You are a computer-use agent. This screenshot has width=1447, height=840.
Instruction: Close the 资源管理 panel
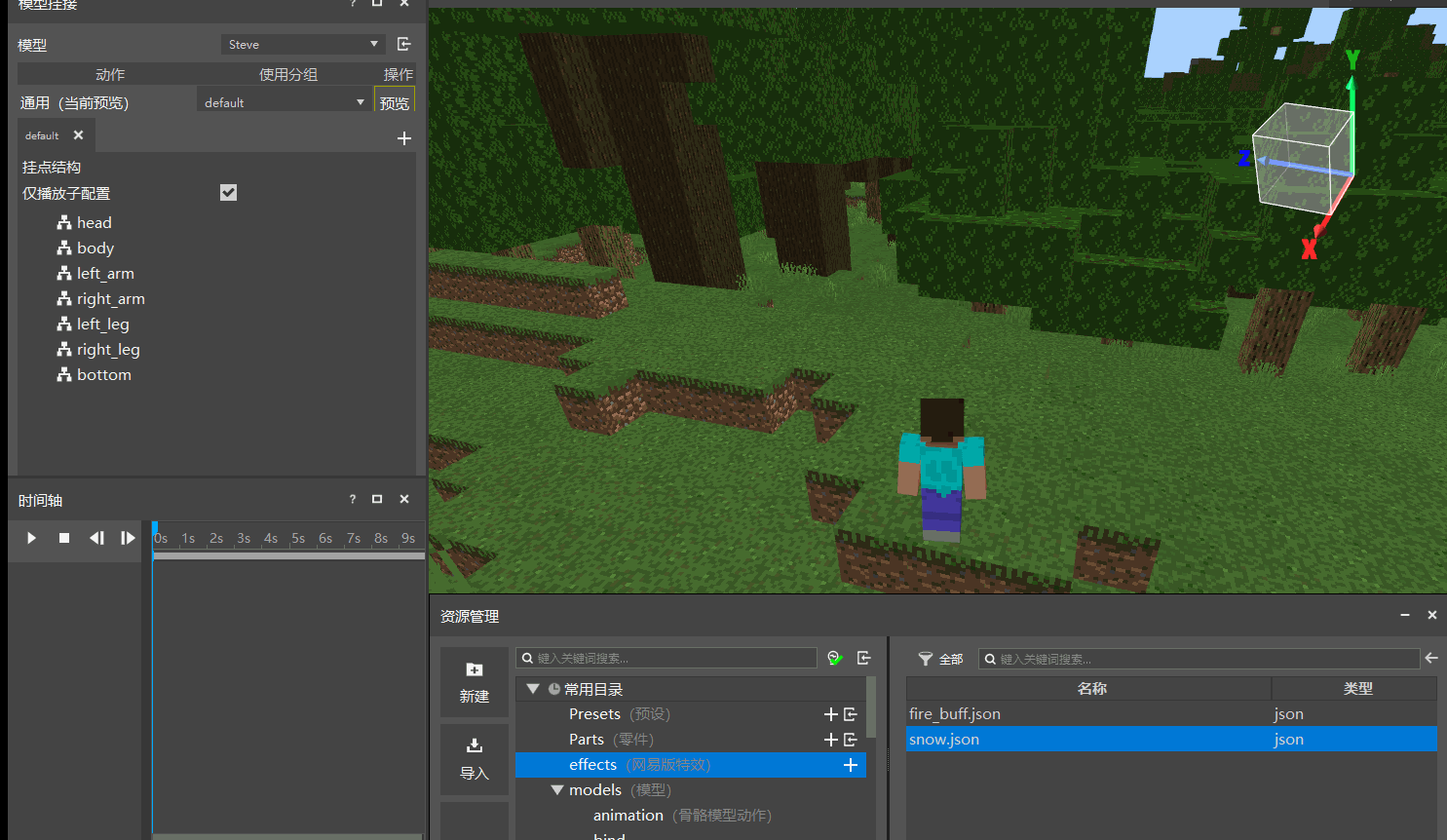click(x=1432, y=615)
